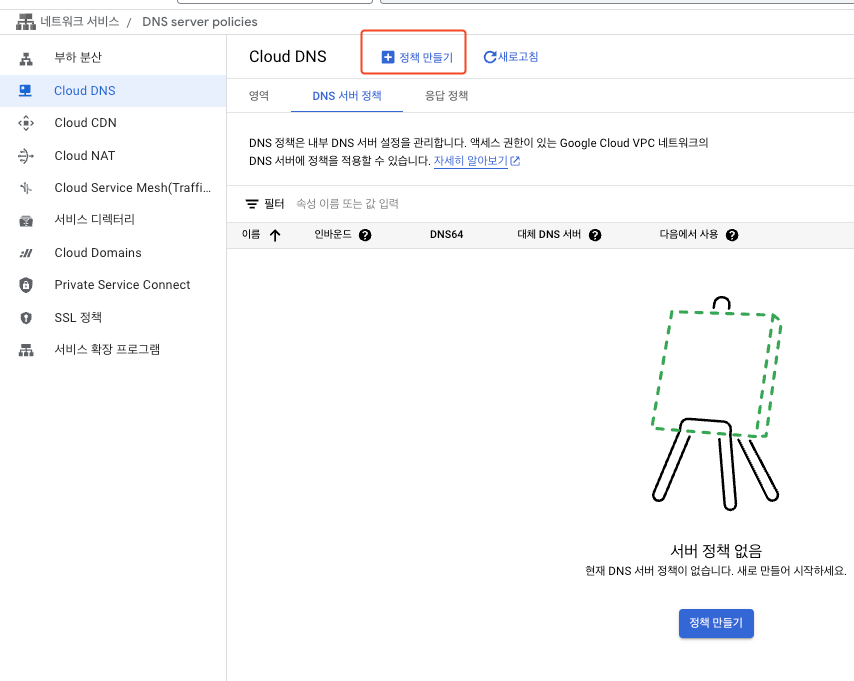
Task: Click the Network services icon in breadcrumb
Action: point(26,22)
